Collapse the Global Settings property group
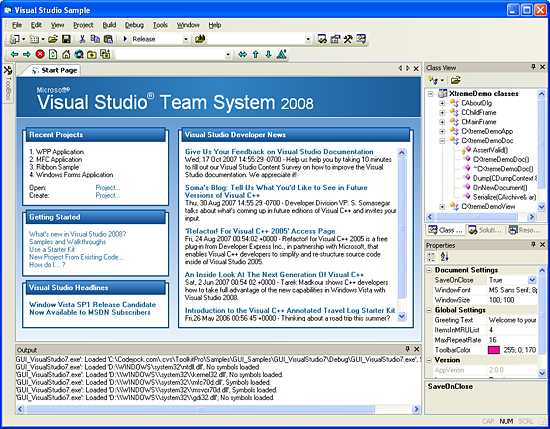The width and height of the screenshot is (550, 429). pos(429,310)
